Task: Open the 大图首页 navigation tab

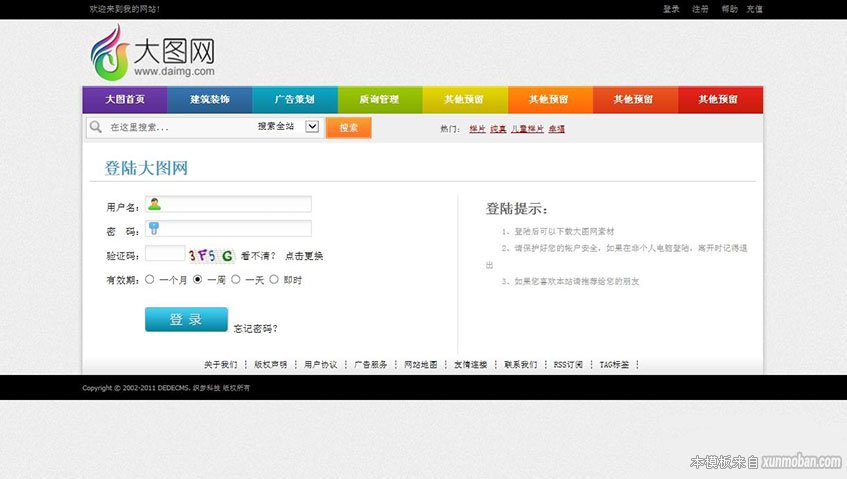Action: [125, 100]
